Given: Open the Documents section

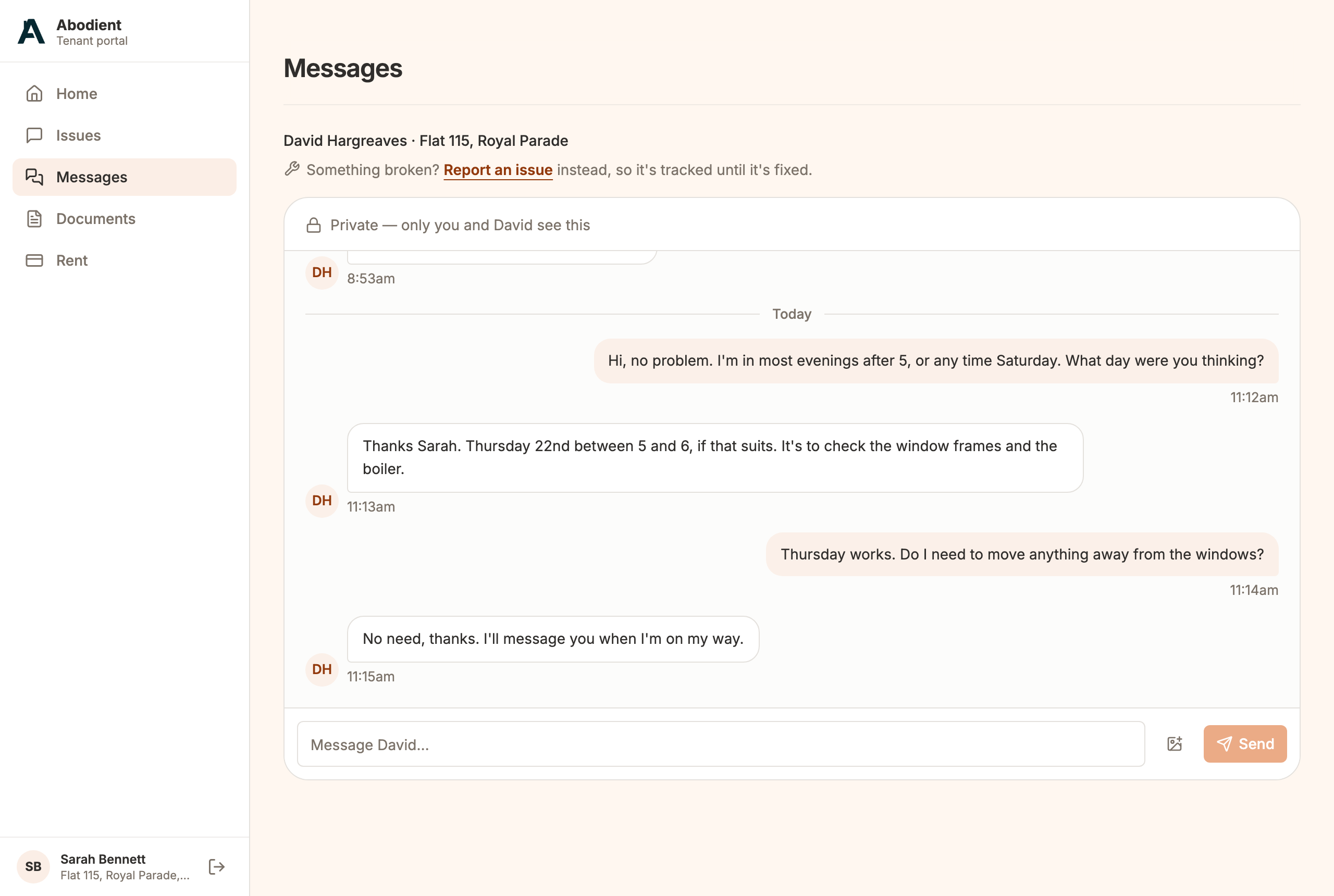Looking at the screenshot, I should tap(124, 219).
